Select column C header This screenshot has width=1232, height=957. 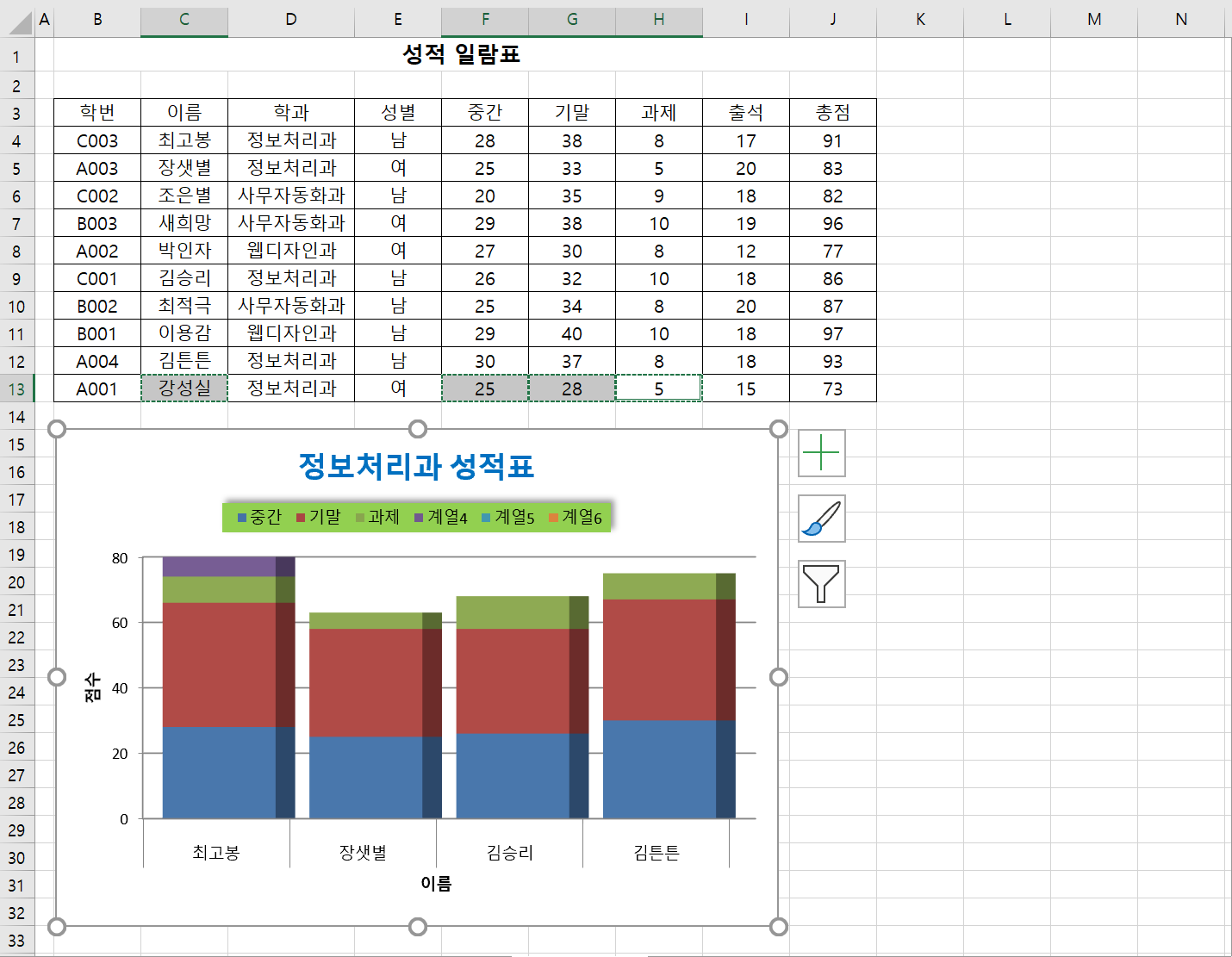184,20
